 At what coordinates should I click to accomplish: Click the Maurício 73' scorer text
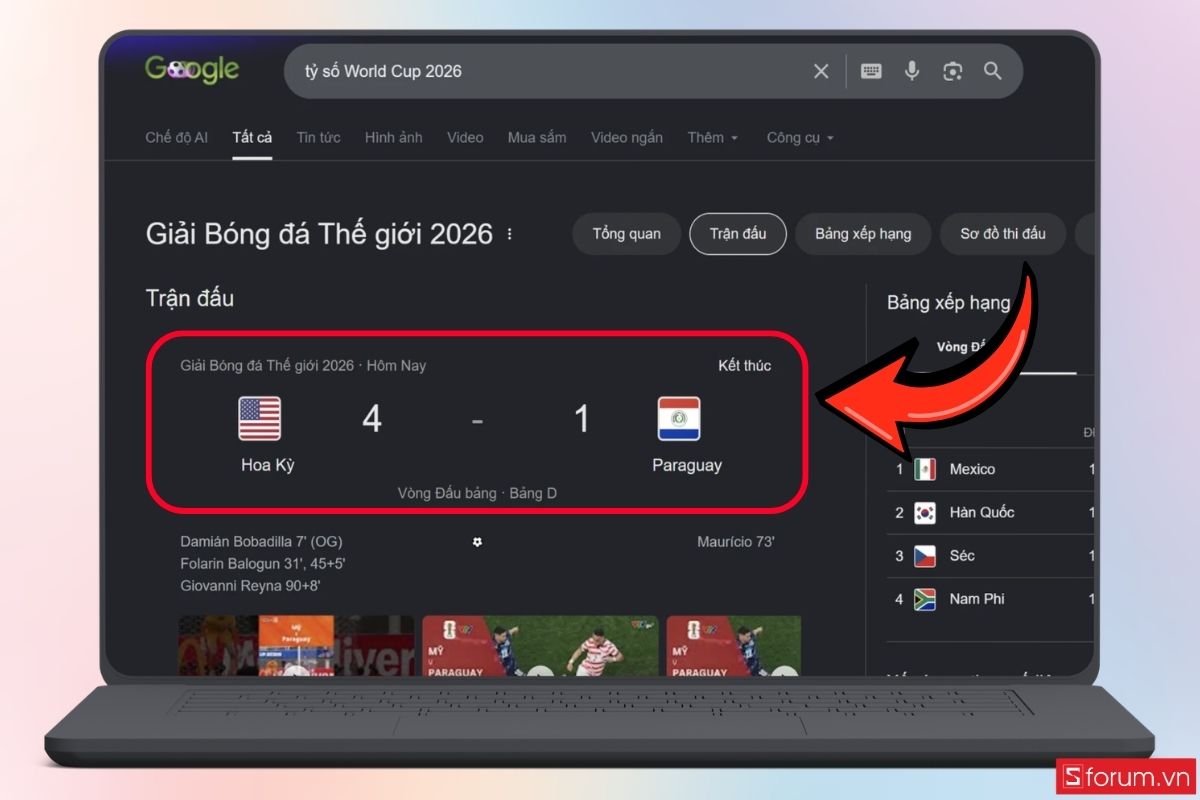(736, 541)
